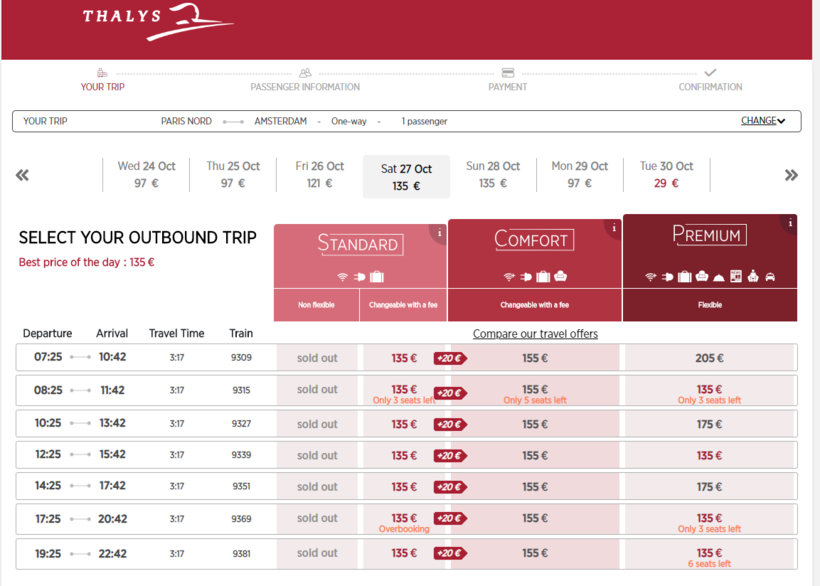The image size is (820, 586).
Task: Show previous dates with left double arrow
Action: [22, 175]
